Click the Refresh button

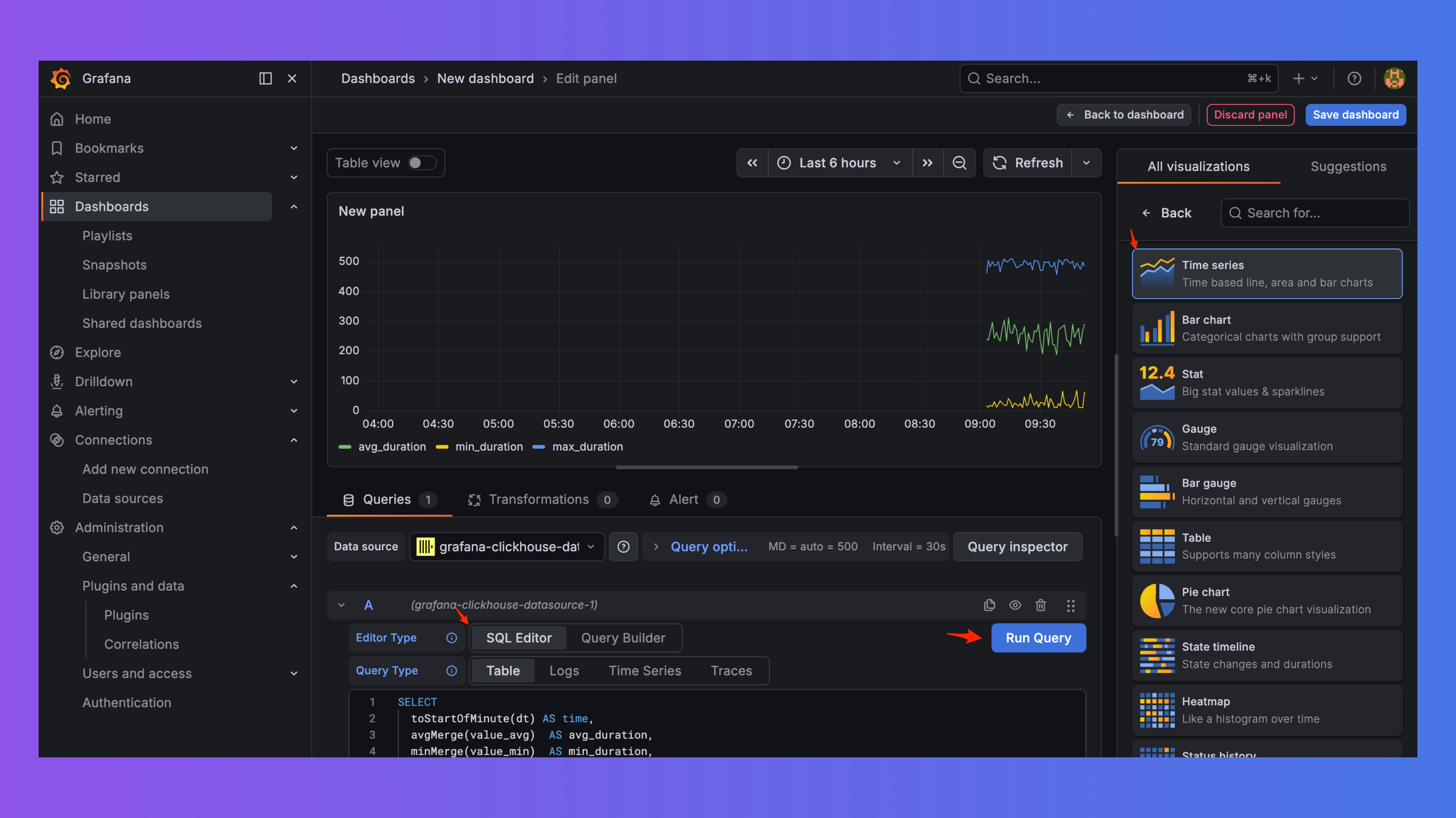coord(1028,163)
